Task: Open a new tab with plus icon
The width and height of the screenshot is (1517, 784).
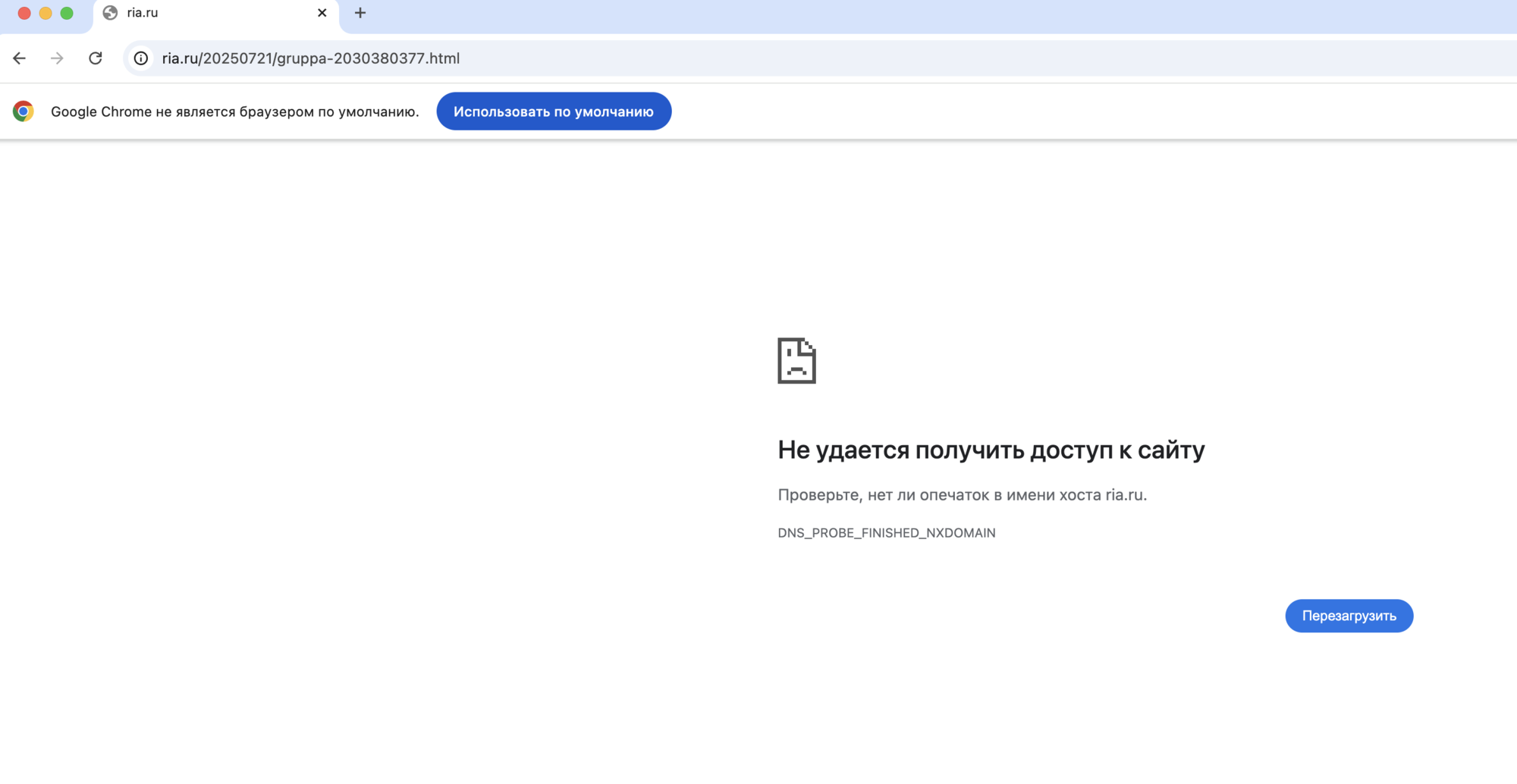Action: click(x=360, y=13)
